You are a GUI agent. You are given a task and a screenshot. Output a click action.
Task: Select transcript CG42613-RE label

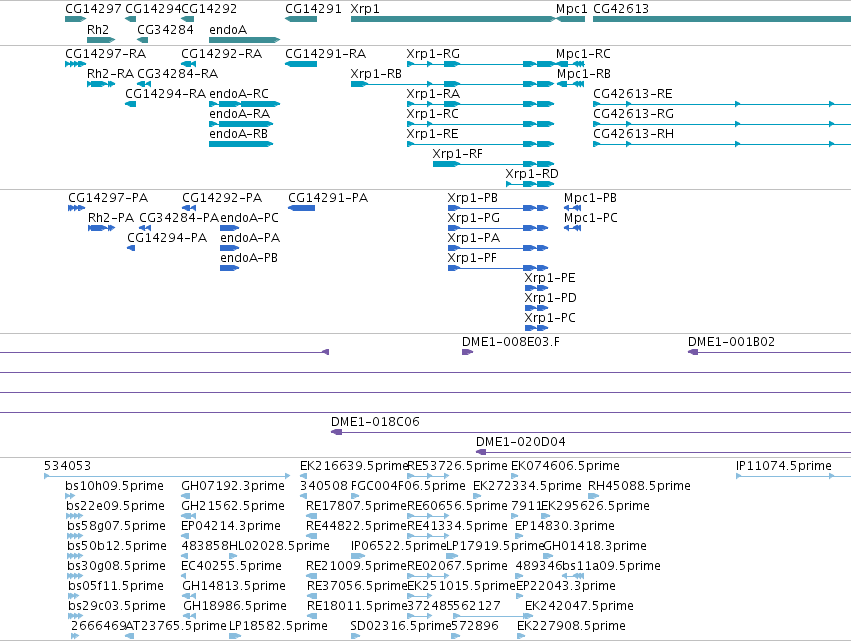pyautogui.click(x=633, y=94)
